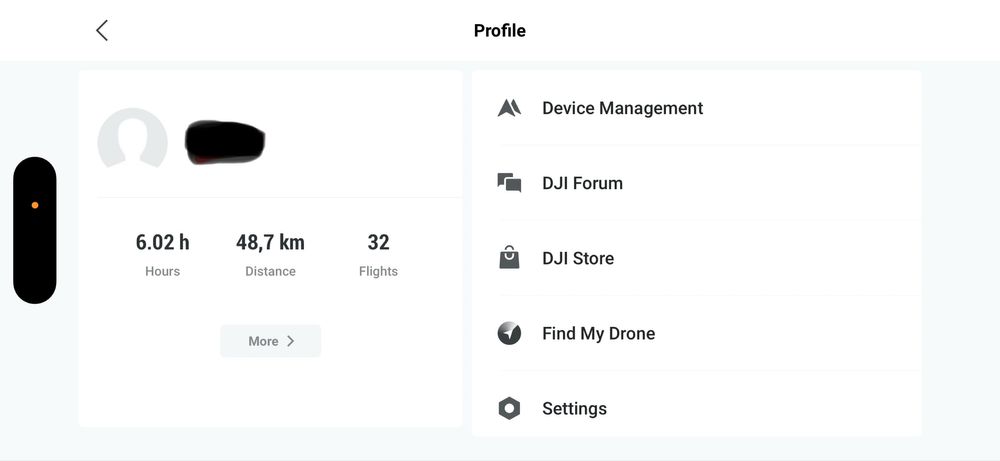Go back using the top-left arrow
The height and width of the screenshot is (461, 1000).
tap(102, 31)
